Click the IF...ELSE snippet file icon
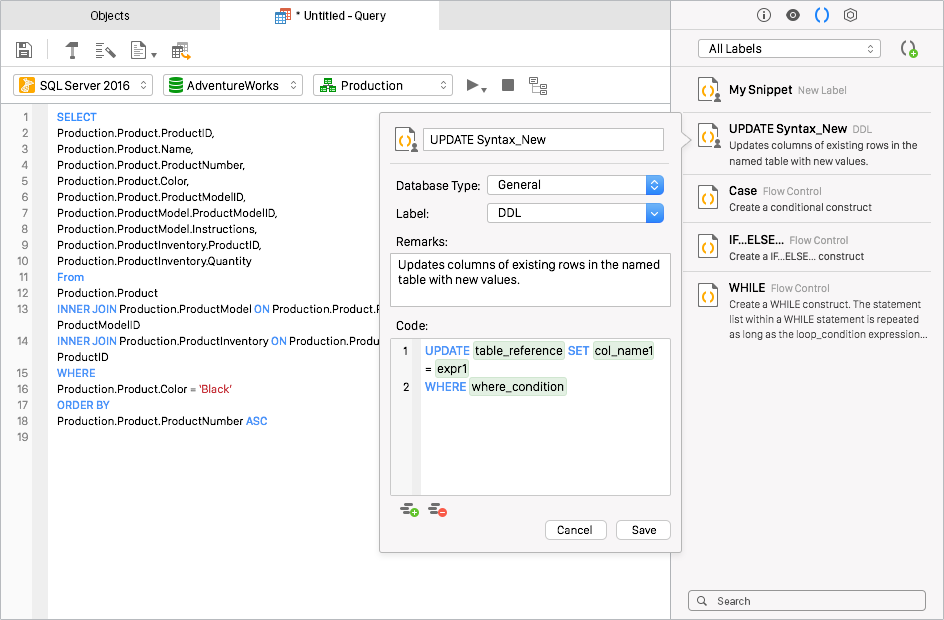 pyautogui.click(x=708, y=246)
